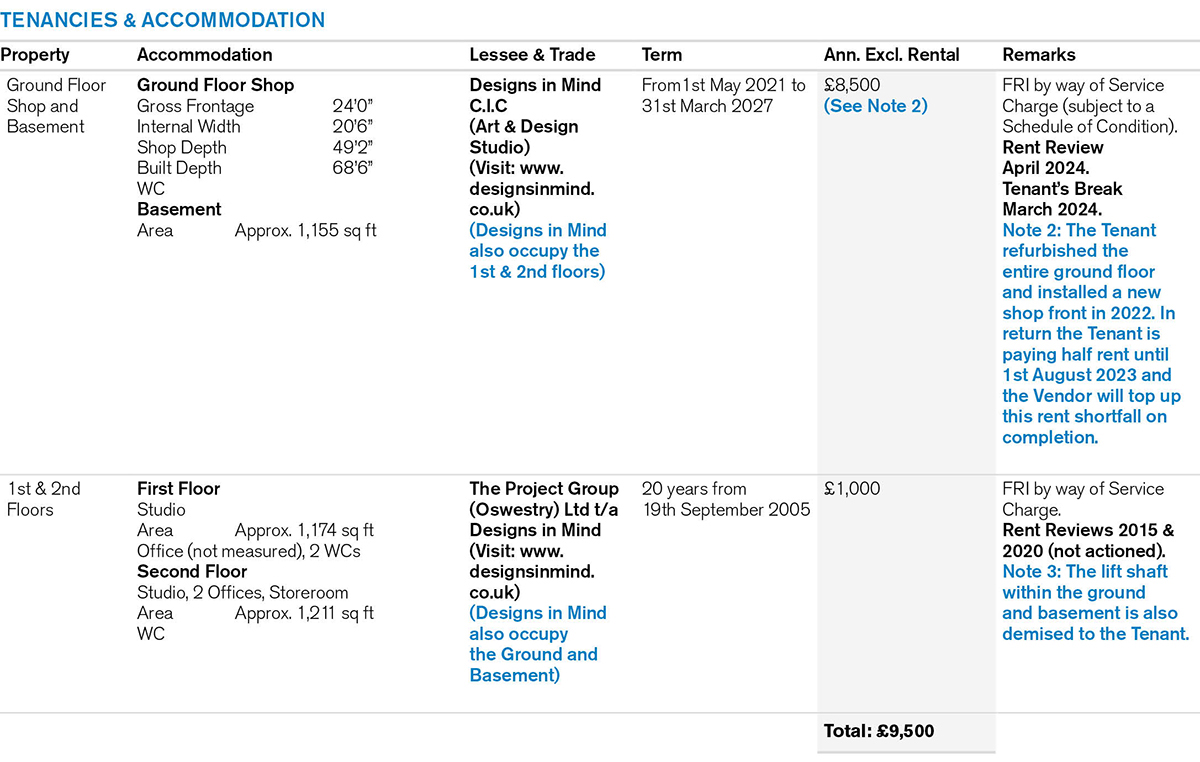Select the Note 2 blue remark text
The image size is (1200, 762).
tap(1088, 334)
